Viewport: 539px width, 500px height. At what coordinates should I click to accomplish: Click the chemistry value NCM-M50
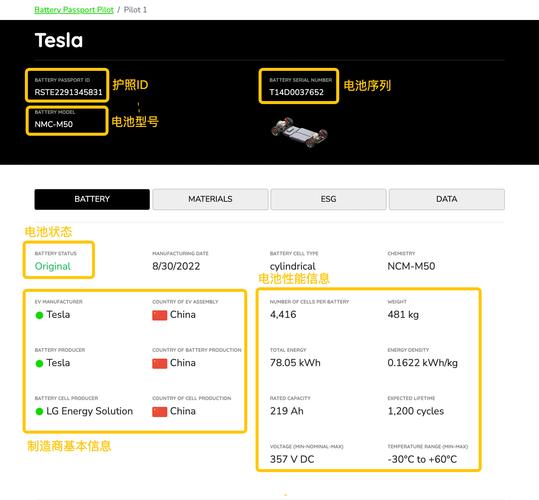411,266
